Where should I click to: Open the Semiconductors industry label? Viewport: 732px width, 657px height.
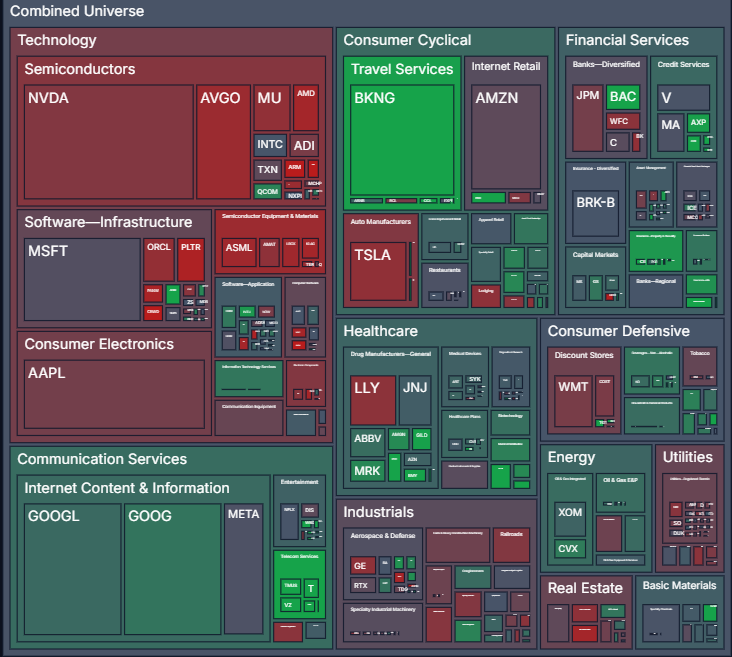[80, 69]
